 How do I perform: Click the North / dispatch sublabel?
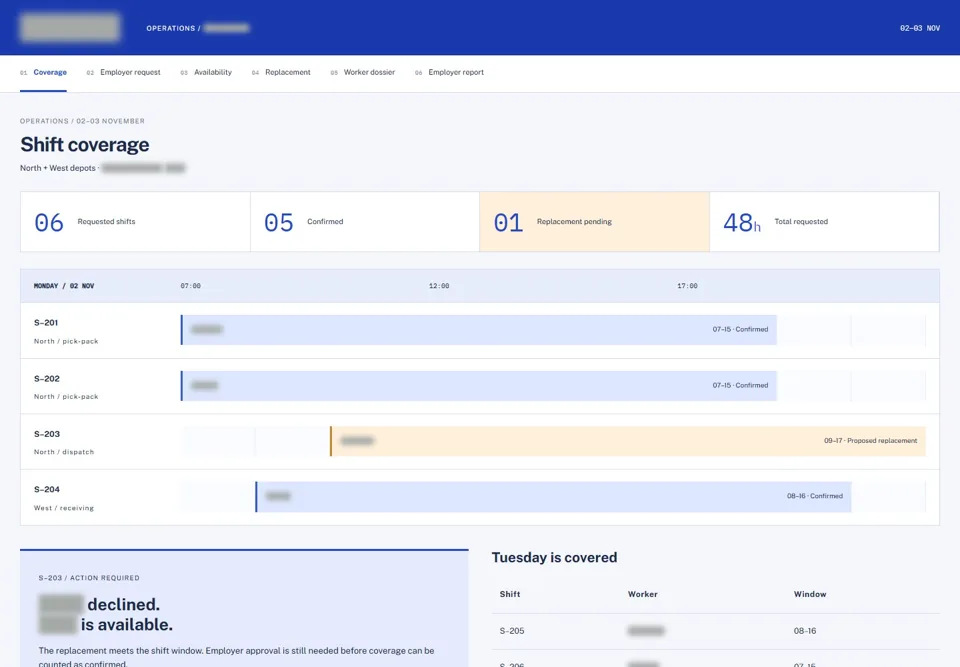64,452
